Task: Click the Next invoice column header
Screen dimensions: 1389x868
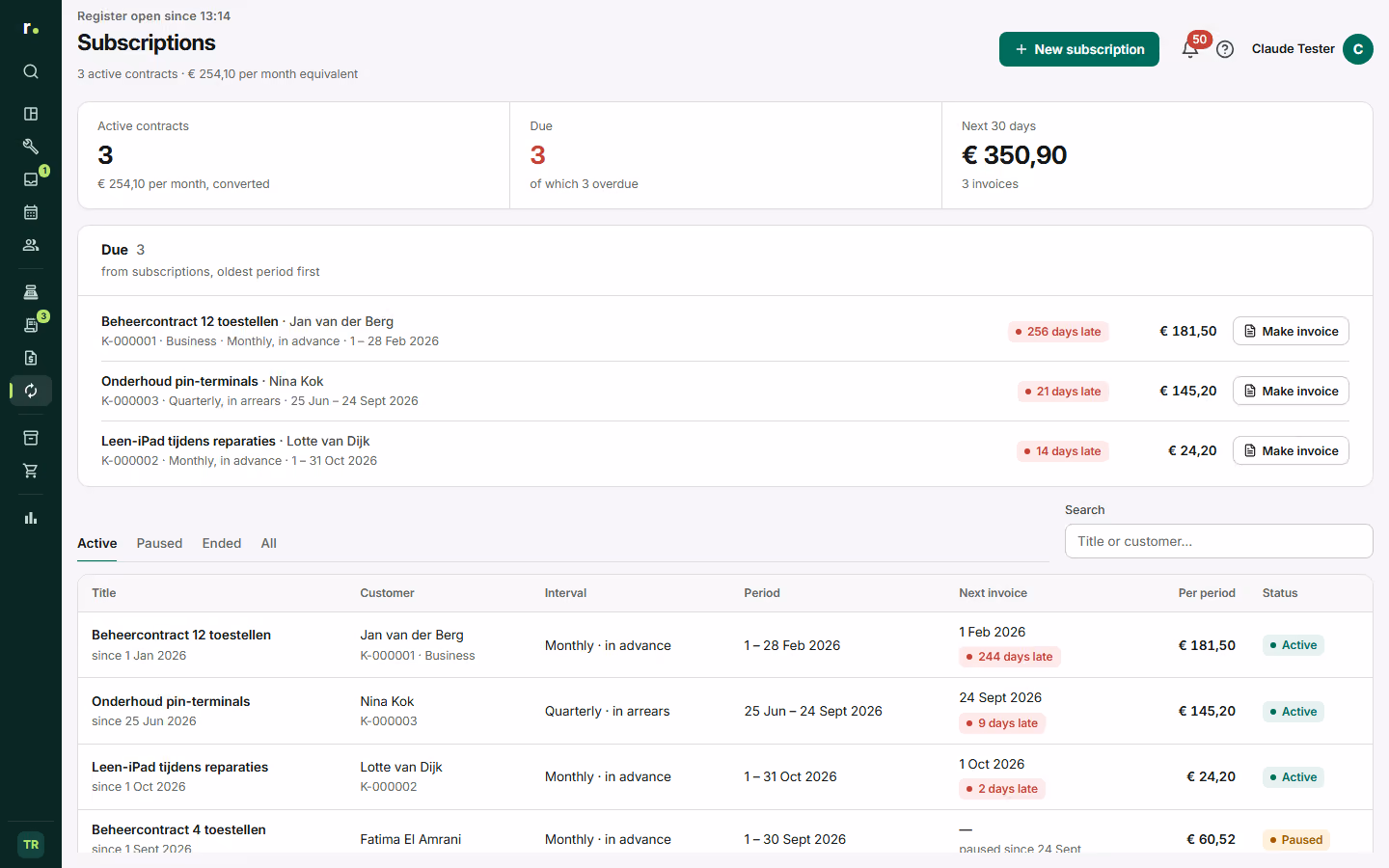Action: point(993,593)
